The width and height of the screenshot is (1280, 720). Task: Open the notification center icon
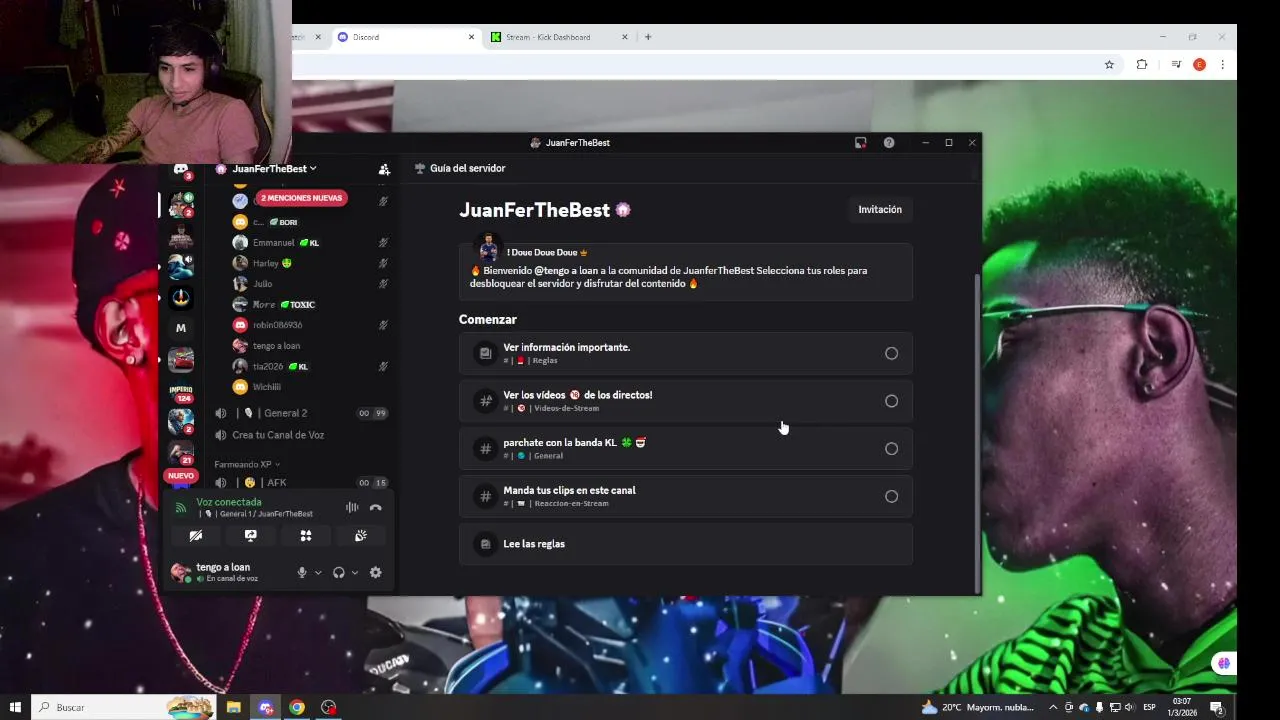(x=1216, y=707)
